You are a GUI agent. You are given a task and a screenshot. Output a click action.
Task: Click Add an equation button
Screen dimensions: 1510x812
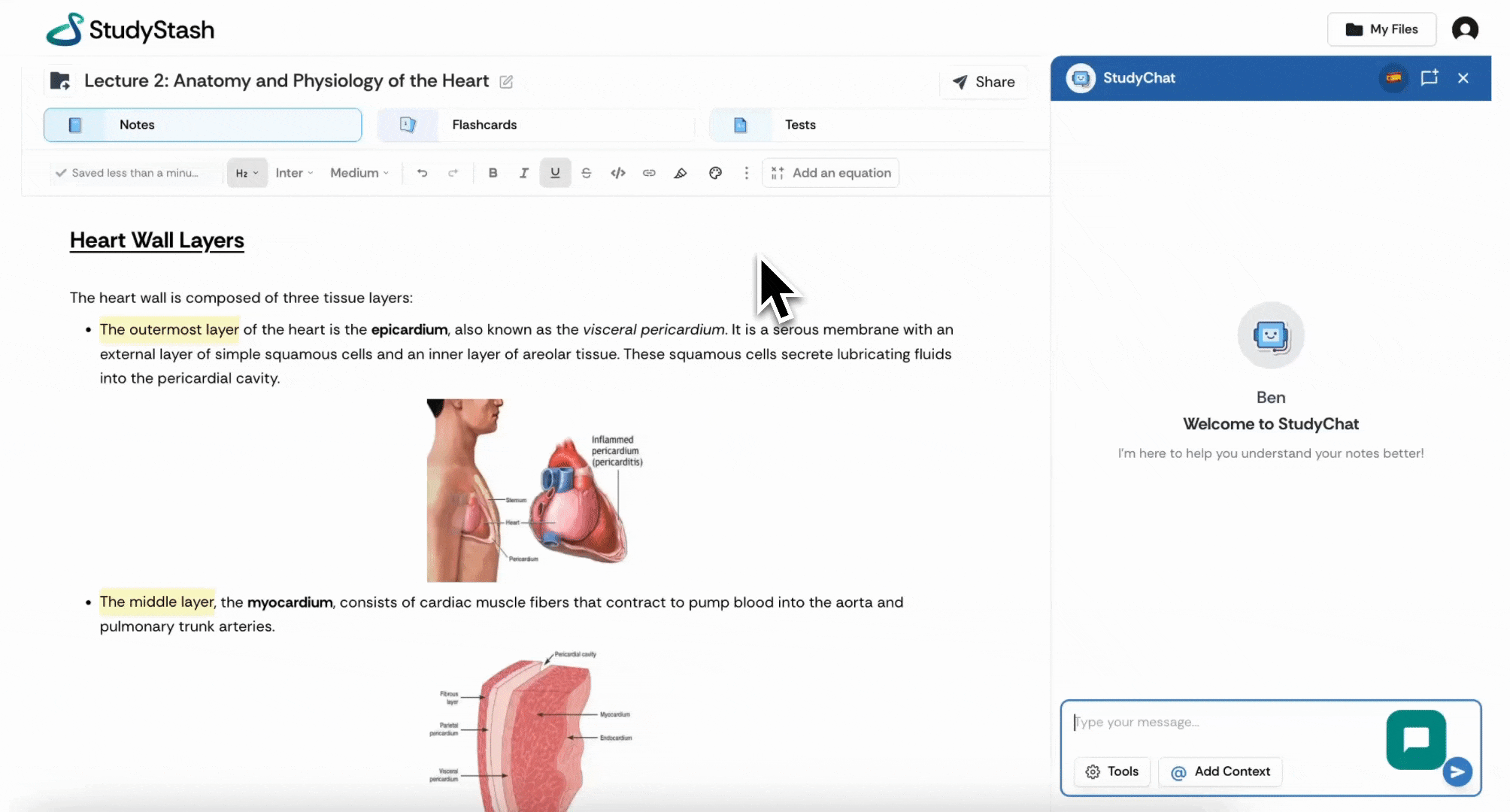(831, 173)
